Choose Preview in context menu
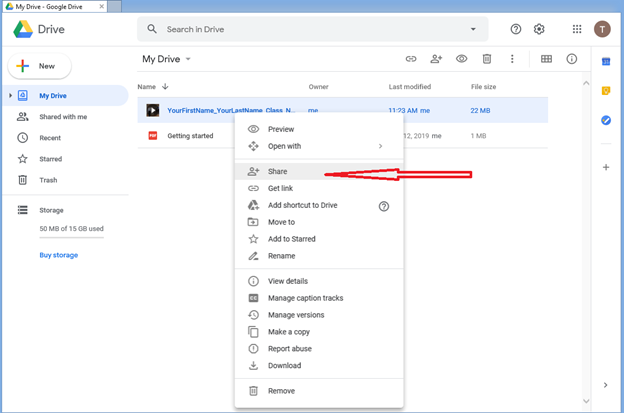 [319, 129]
